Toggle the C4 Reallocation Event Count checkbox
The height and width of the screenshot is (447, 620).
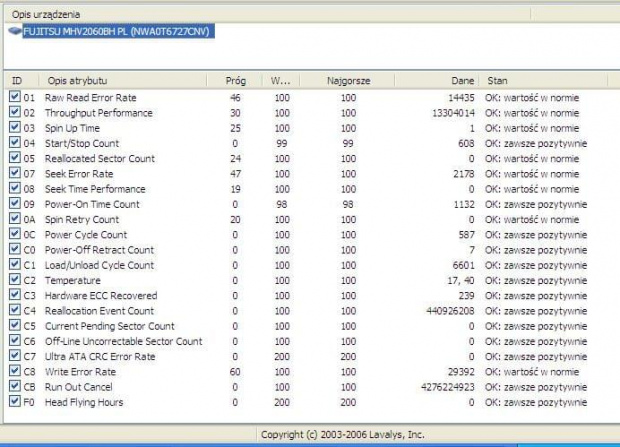(x=15, y=310)
